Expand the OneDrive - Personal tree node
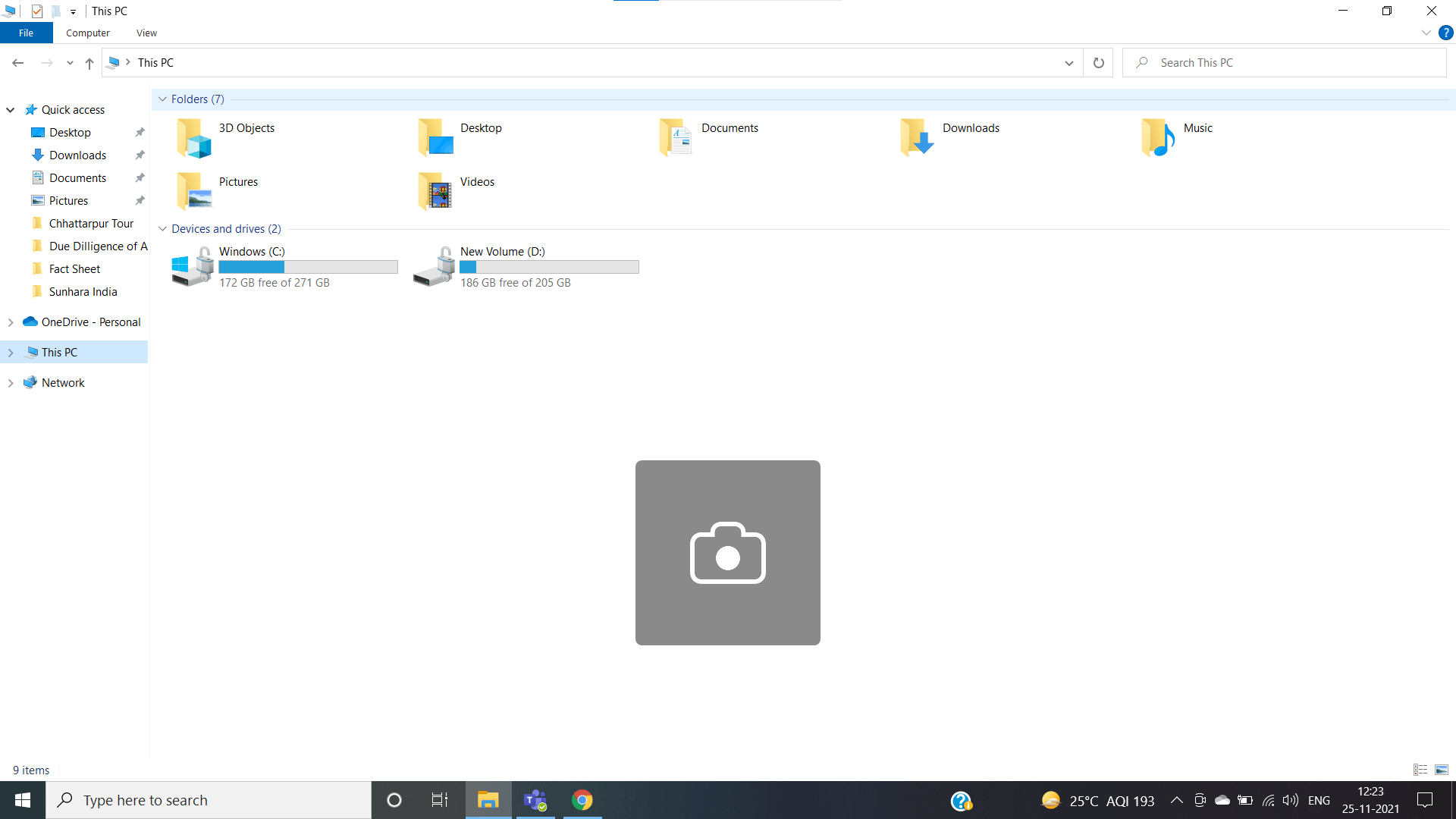Viewport: 1456px width, 819px height. (x=11, y=322)
